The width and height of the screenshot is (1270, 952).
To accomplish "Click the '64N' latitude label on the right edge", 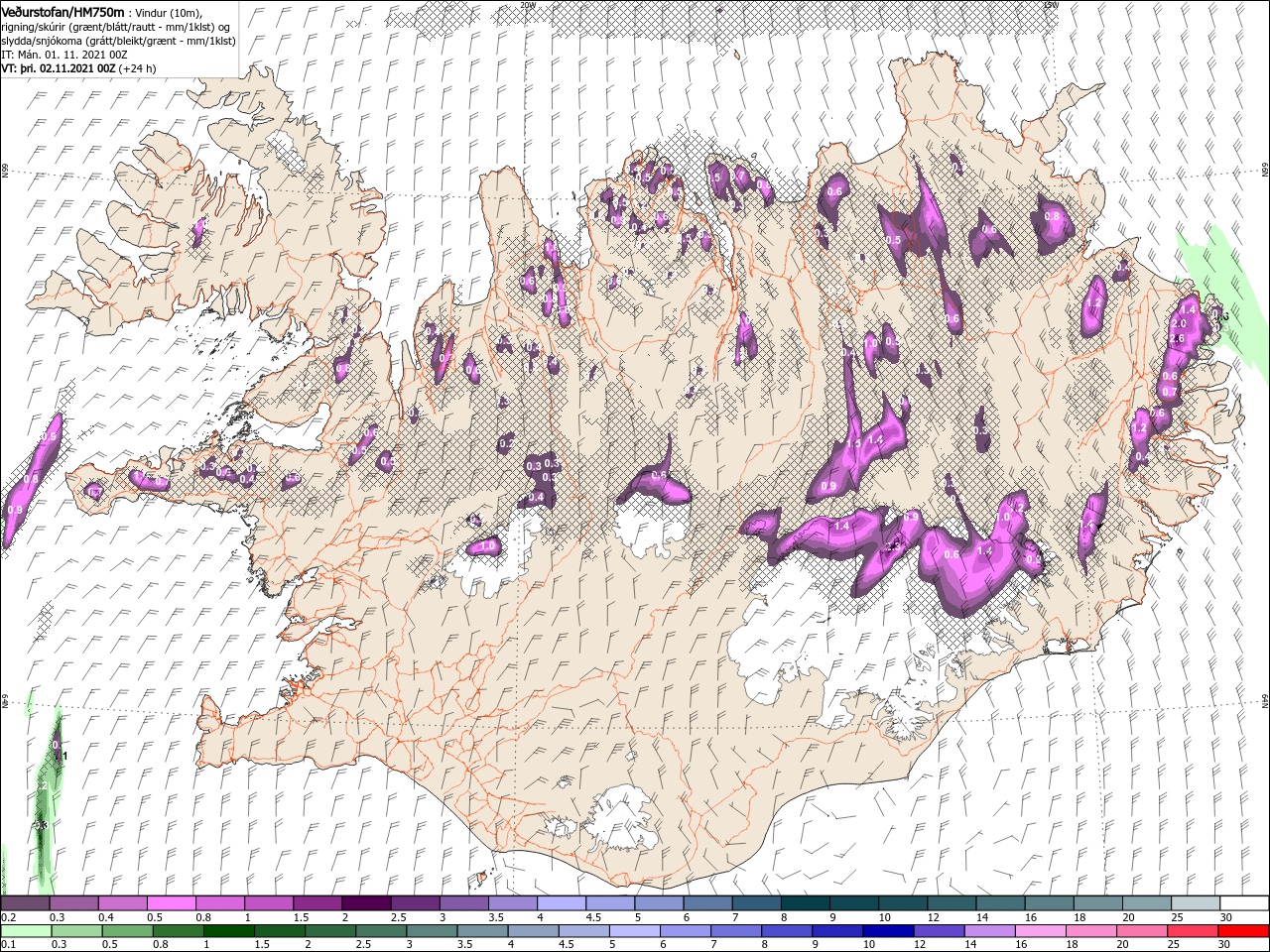I will pyautogui.click(x=1265, y=700).
